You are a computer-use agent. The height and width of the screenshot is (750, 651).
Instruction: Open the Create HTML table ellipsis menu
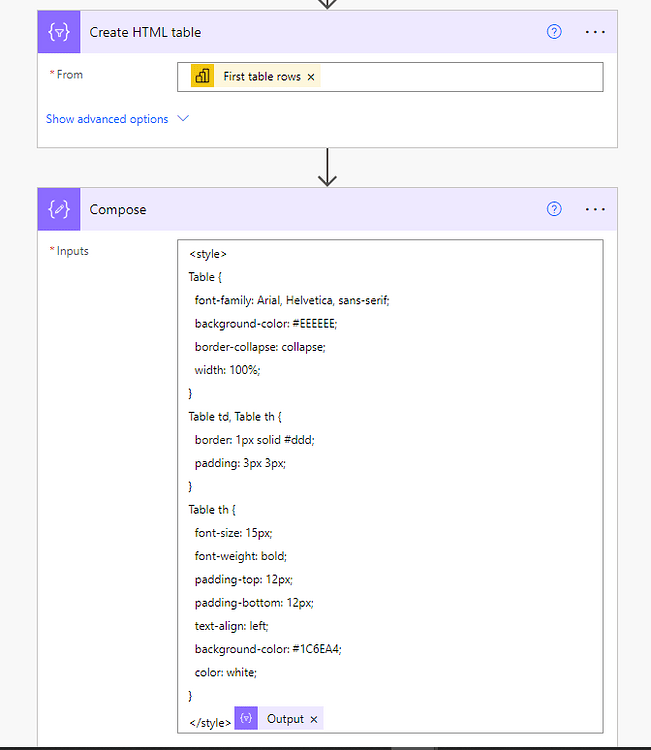(x=595, y=32)
